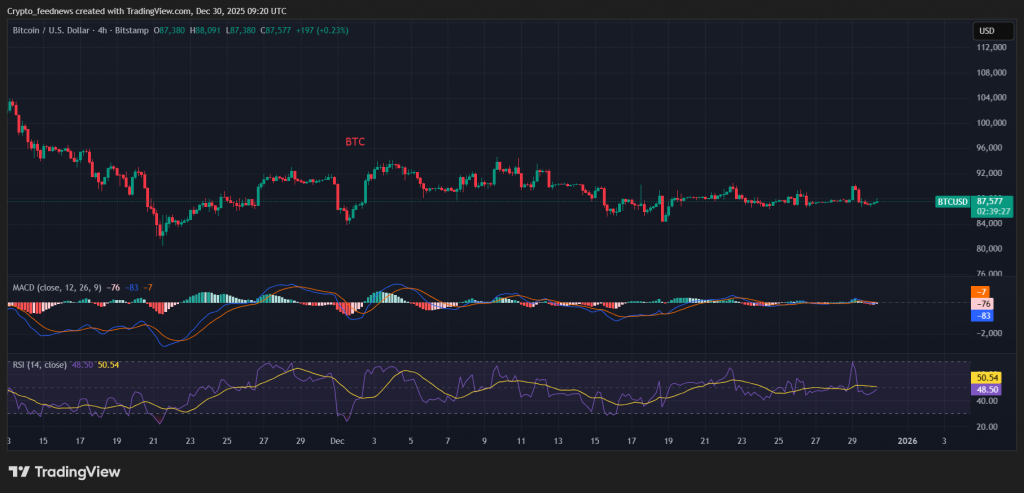Click the blue -83 MACD value tag

click(981, 315)
